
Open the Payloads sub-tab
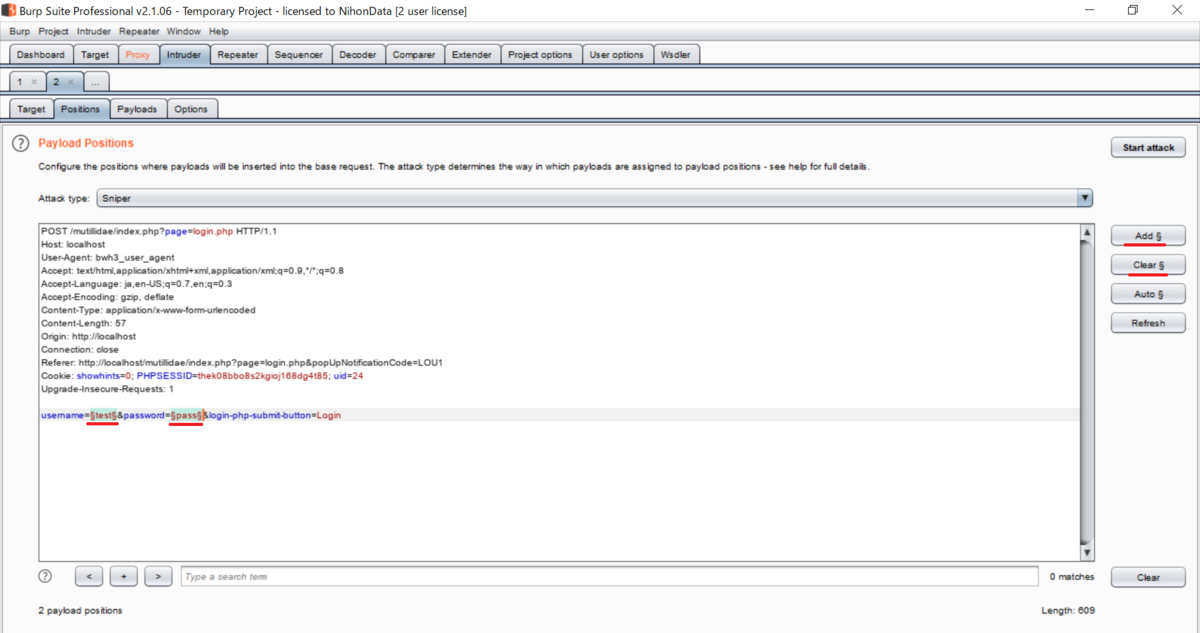[137, 109]
